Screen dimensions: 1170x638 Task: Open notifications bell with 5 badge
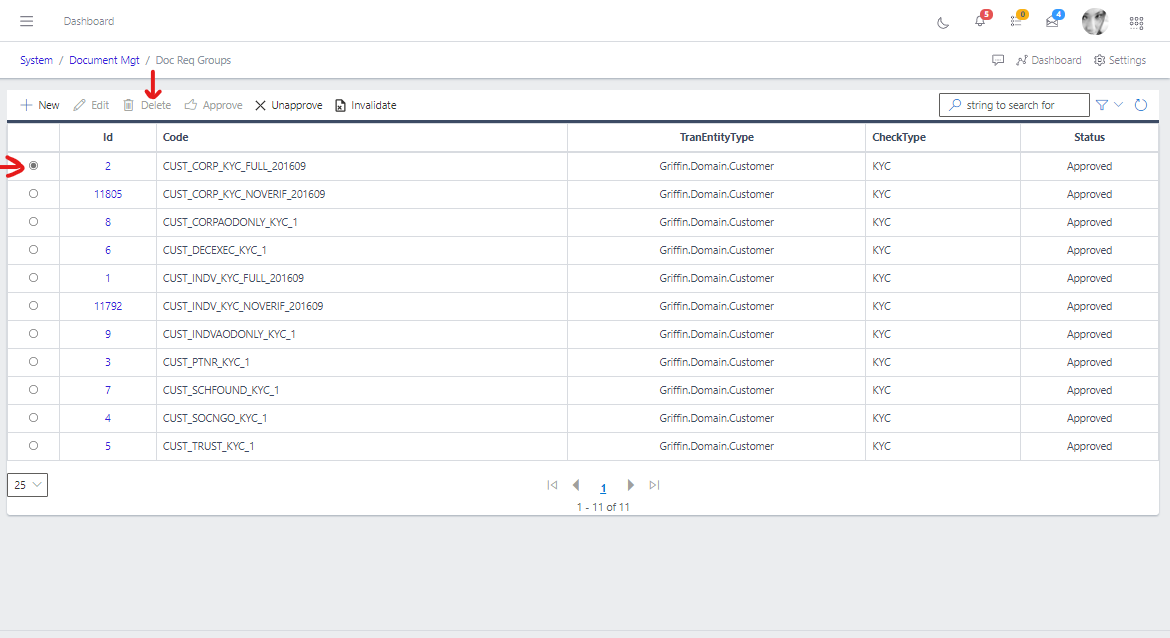[980, 21]
